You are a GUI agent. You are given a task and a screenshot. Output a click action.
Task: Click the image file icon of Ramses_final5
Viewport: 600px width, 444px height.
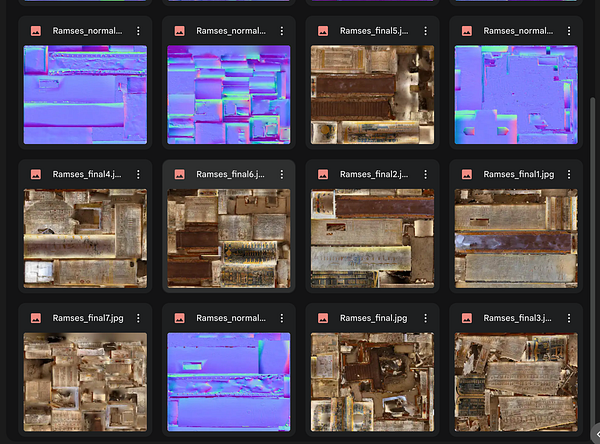point(323,31)
